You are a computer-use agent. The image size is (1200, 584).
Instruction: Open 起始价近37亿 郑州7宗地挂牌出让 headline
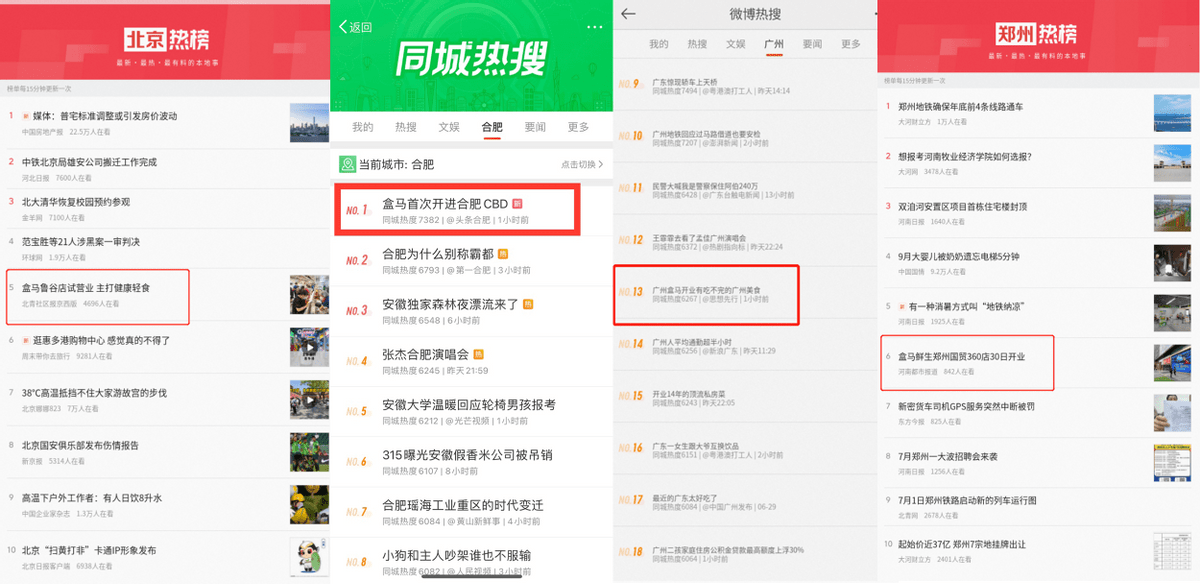[x=961, y=544]
